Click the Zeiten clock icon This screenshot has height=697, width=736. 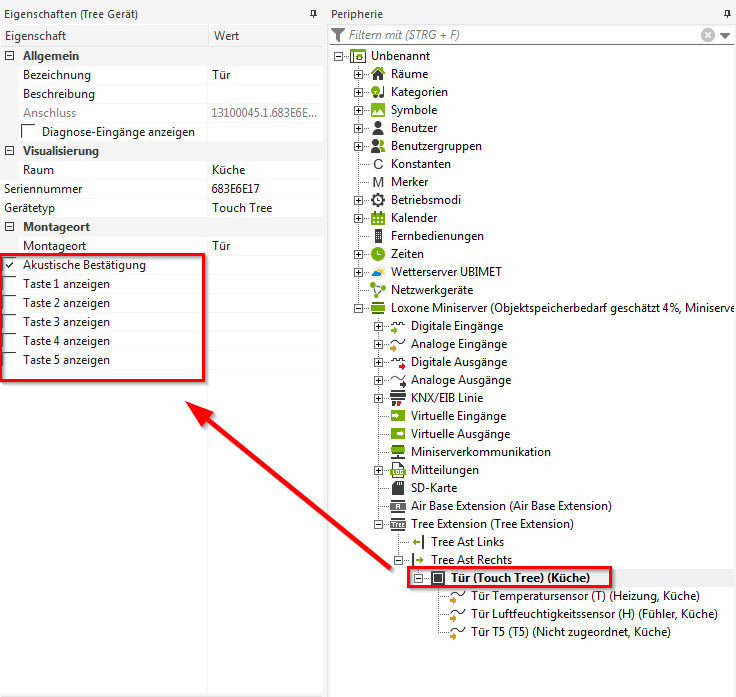click(378, 254)
